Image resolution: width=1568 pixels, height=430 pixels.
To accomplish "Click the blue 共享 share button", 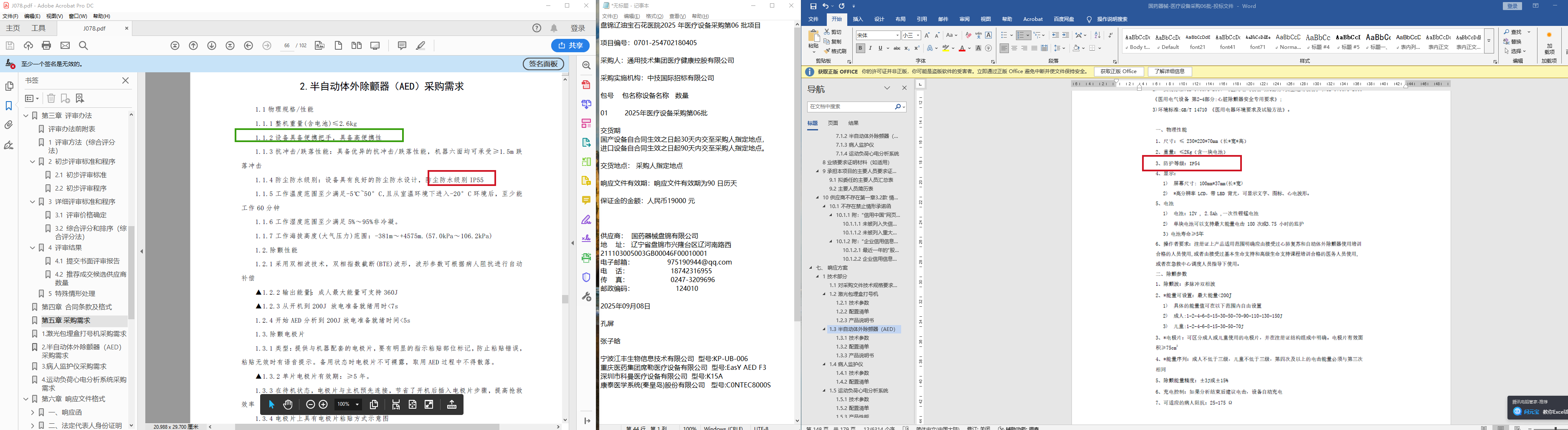I will 570,46.
